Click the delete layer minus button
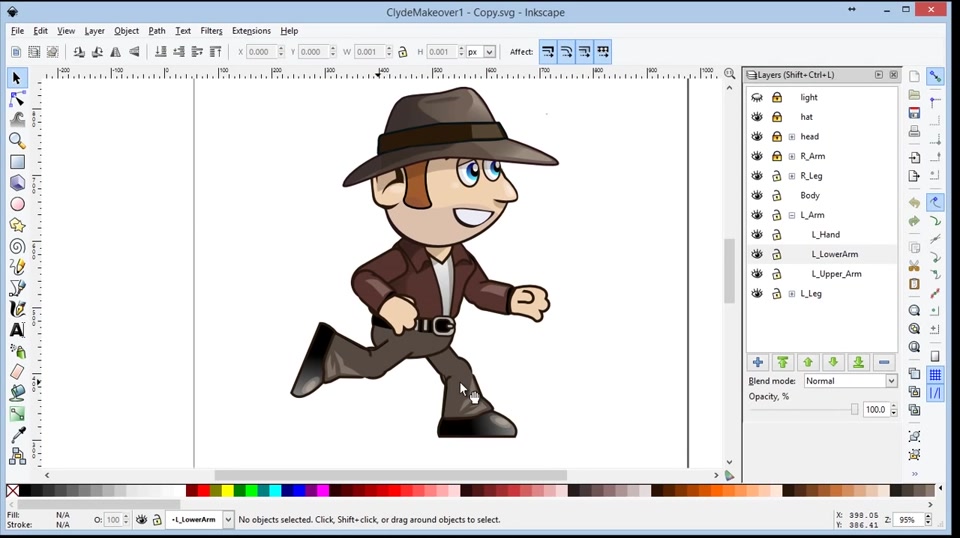 [x=883, y=363]
